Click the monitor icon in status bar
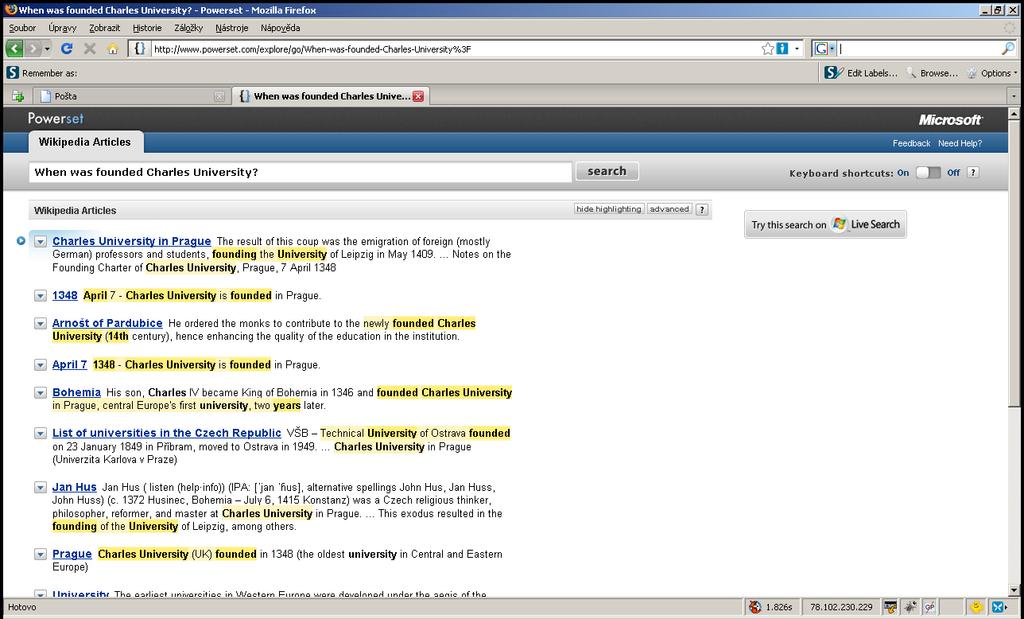The image size is (1024, 619). [889, 607]
